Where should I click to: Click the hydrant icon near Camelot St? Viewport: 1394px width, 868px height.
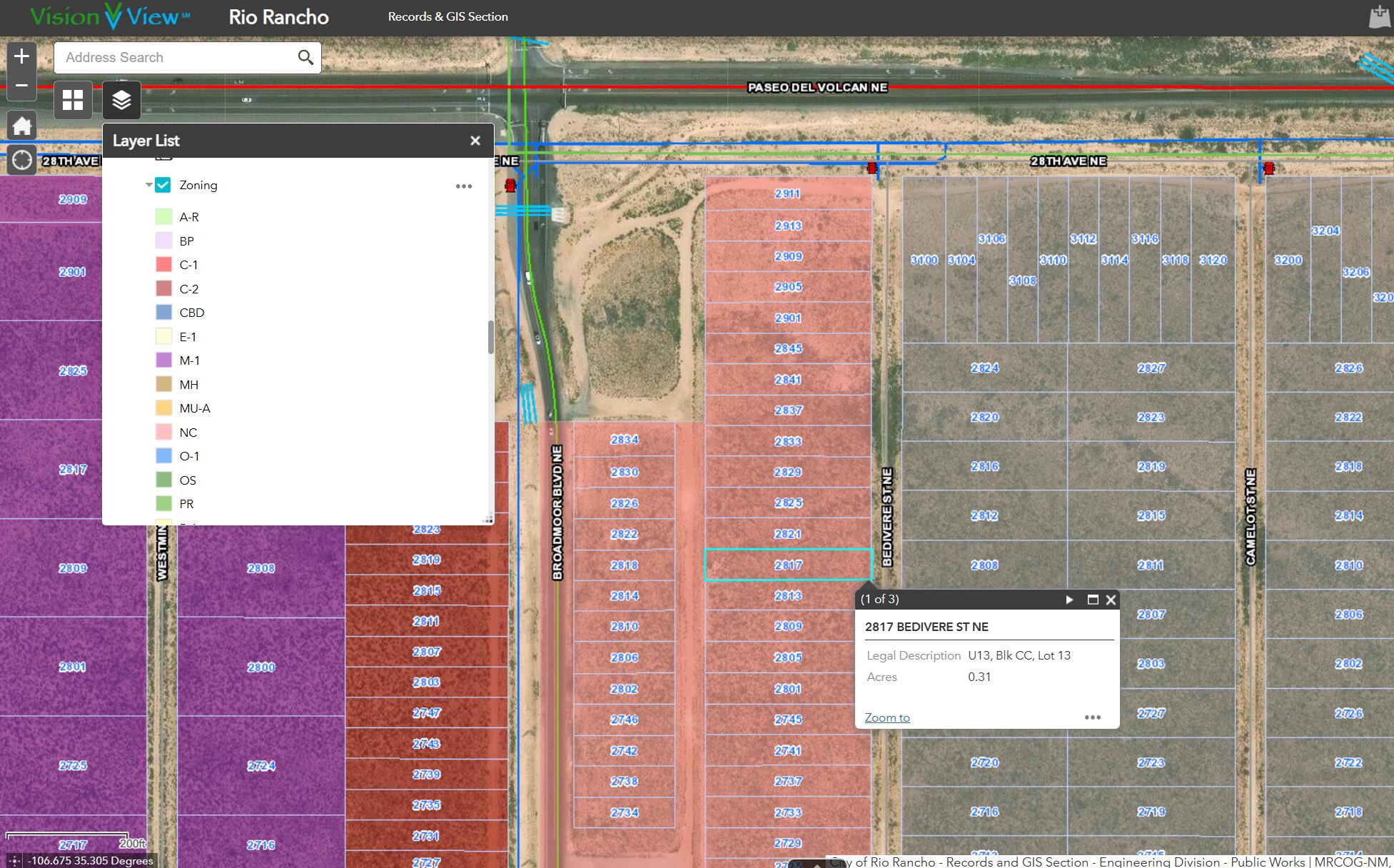1268,168
